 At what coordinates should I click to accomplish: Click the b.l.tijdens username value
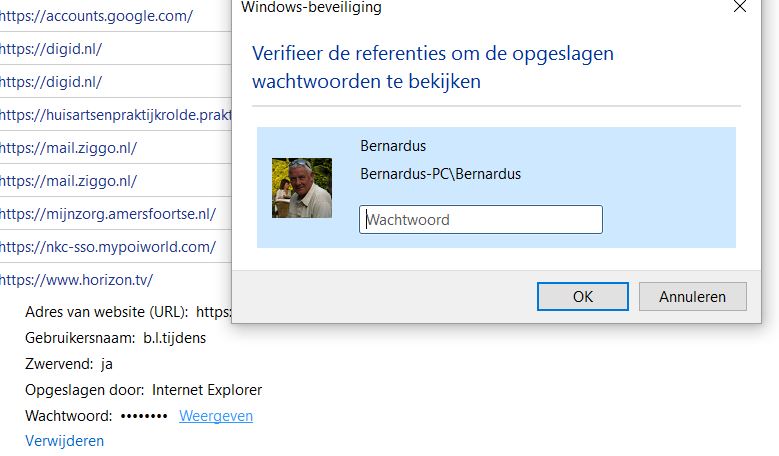point(174,338)
